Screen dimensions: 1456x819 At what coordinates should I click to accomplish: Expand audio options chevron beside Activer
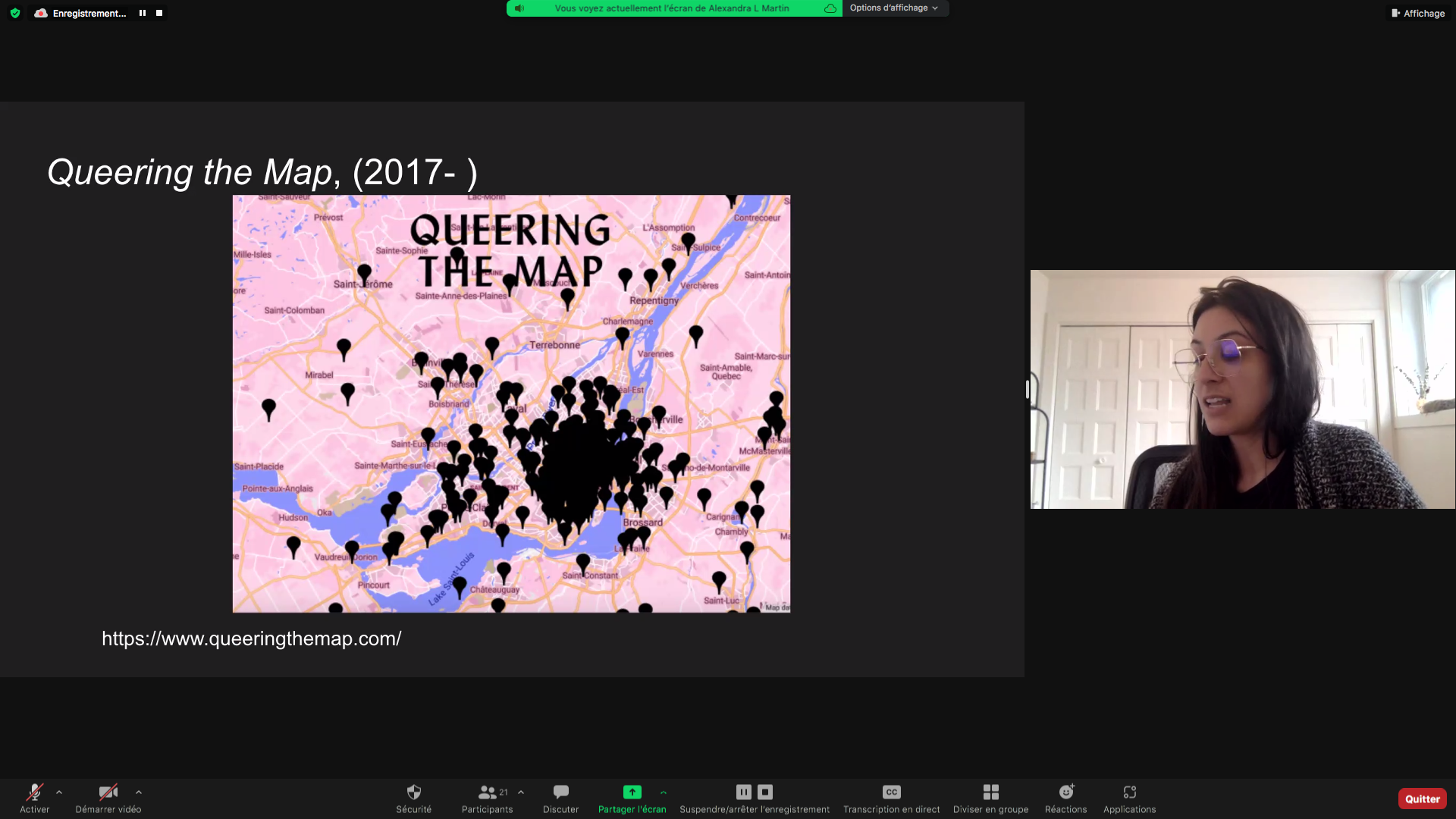[59, 792]
